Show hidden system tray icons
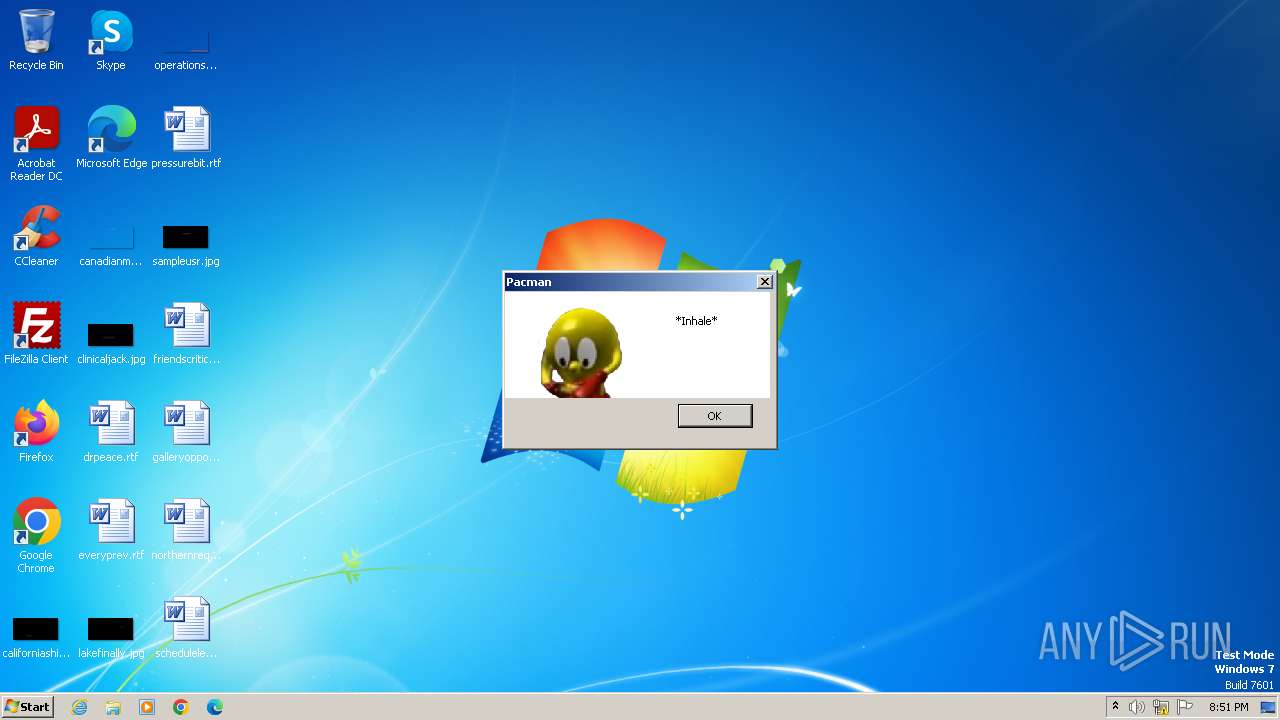Viewport: 1280px width, 720px height. click(1115, 707)
